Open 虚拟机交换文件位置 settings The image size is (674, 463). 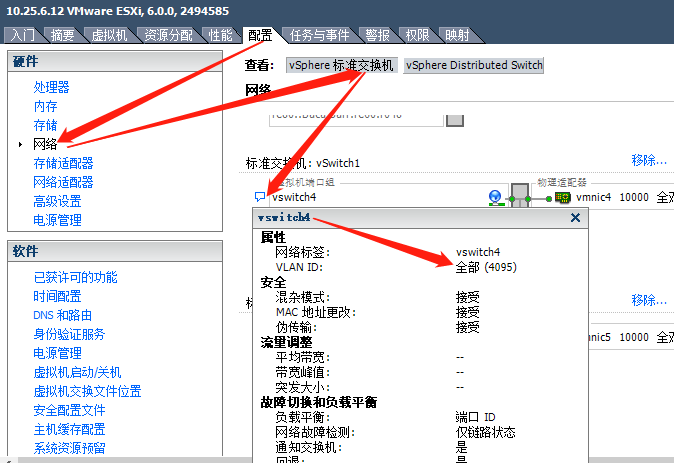click(x=87, y=391)
